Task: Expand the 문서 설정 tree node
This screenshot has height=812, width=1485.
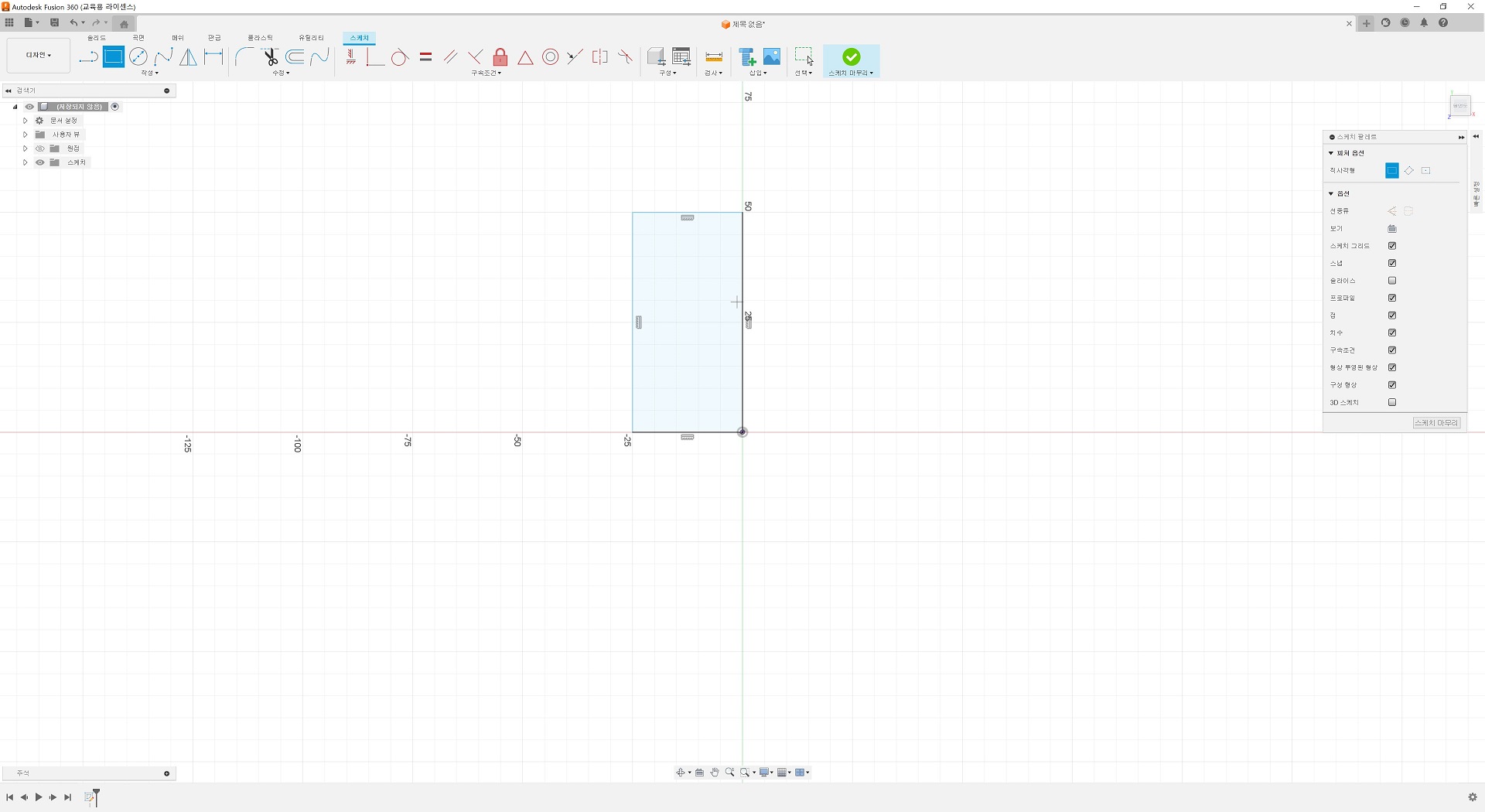Action: [25, 121]
